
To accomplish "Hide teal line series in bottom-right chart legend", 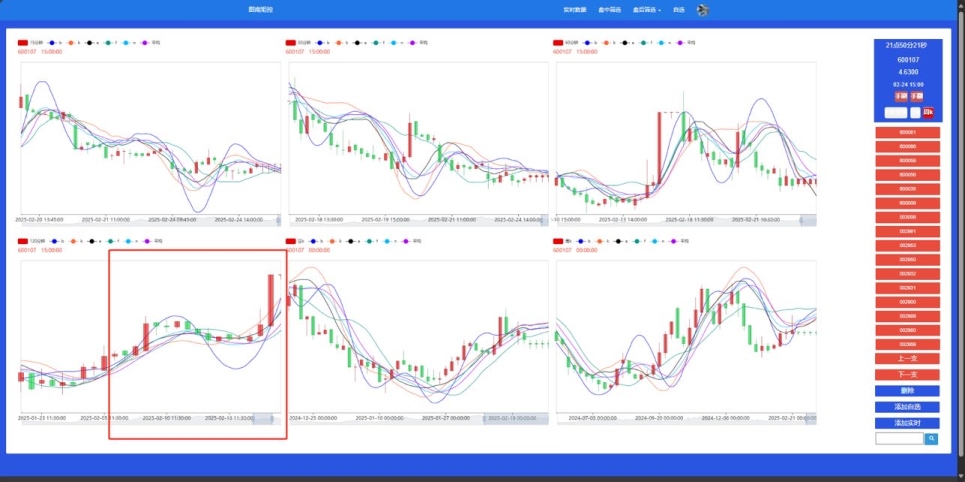I will 643,241.
